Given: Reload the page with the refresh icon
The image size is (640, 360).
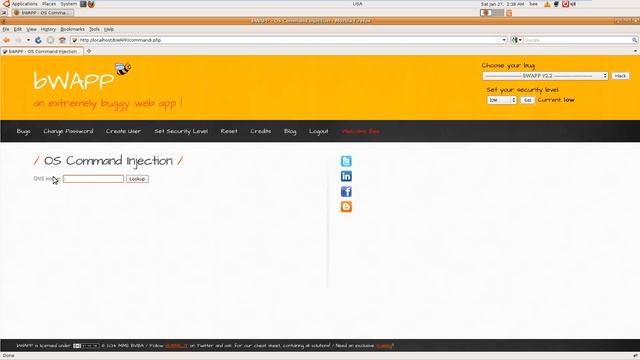Looking at the screenshot, I should 38,40.
